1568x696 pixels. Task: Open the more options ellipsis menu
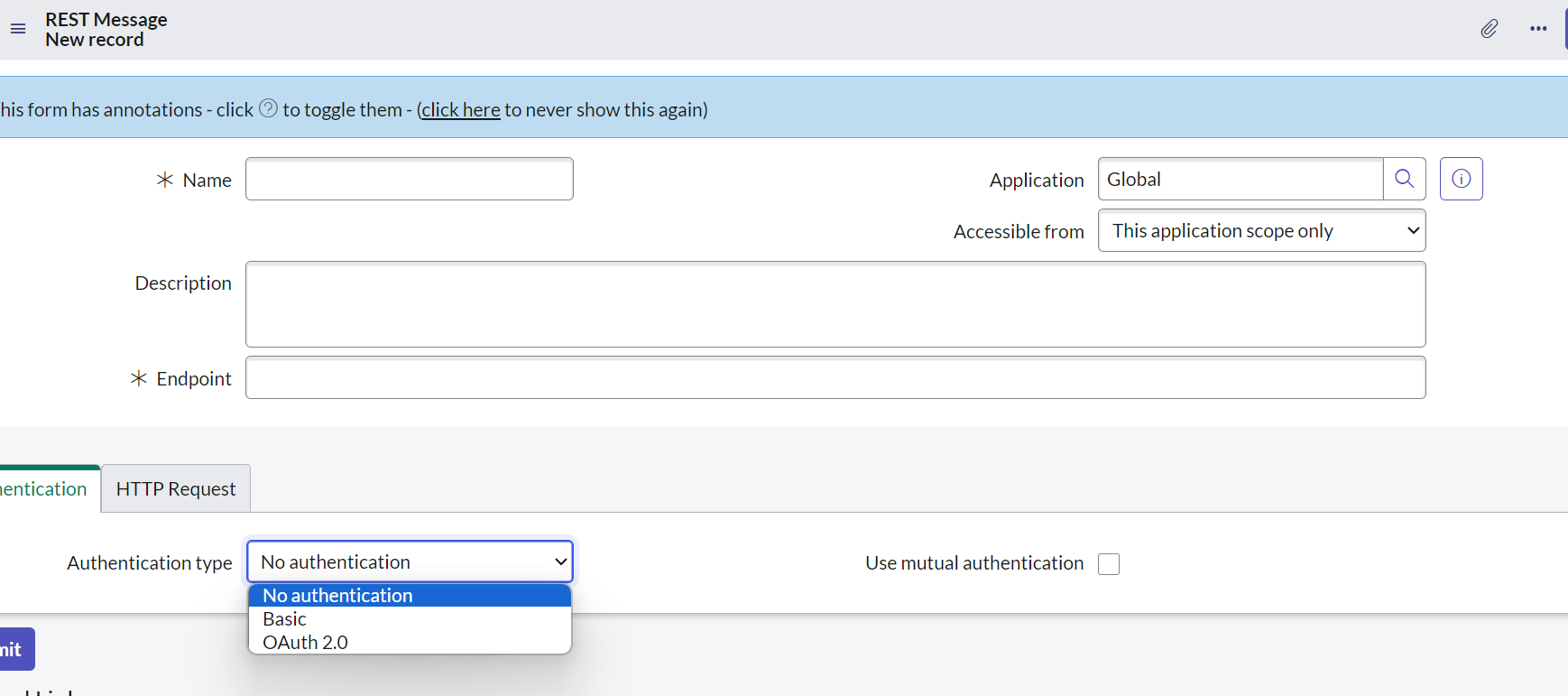[x=1538, y=29]
